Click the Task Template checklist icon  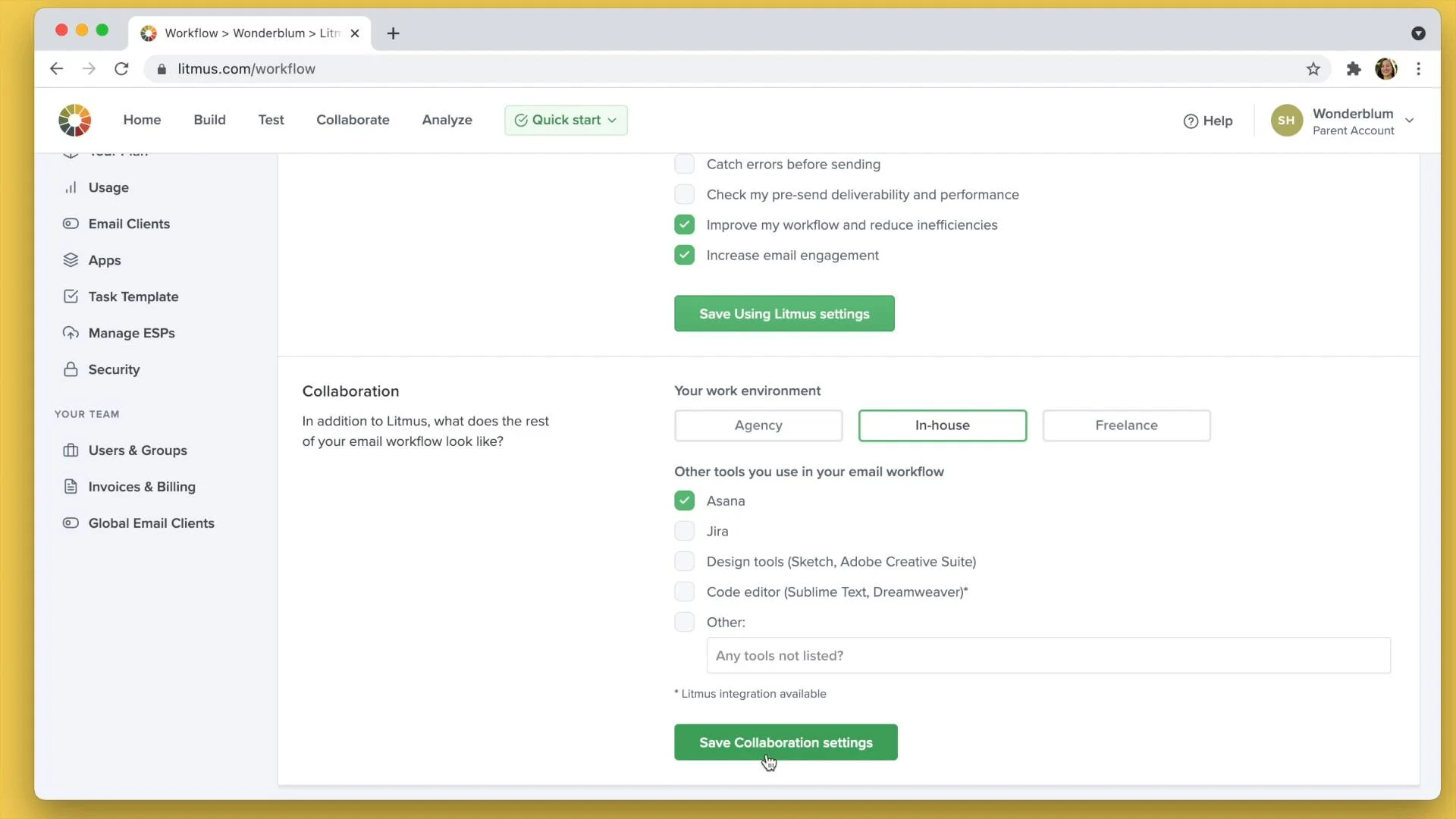[x=71, y=297]
